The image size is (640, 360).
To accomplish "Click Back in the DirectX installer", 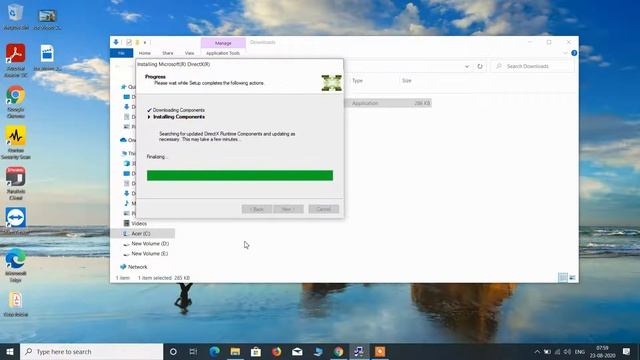I will click(257, 209).
